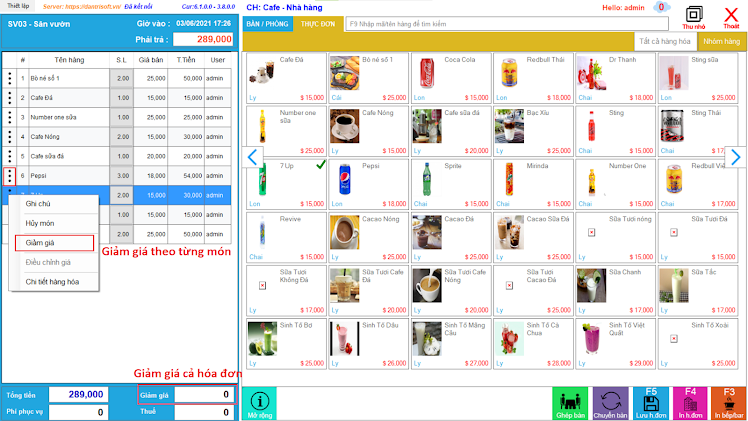Add Coca Cola can to the order
748x421 pixels.
click(451, 78)
